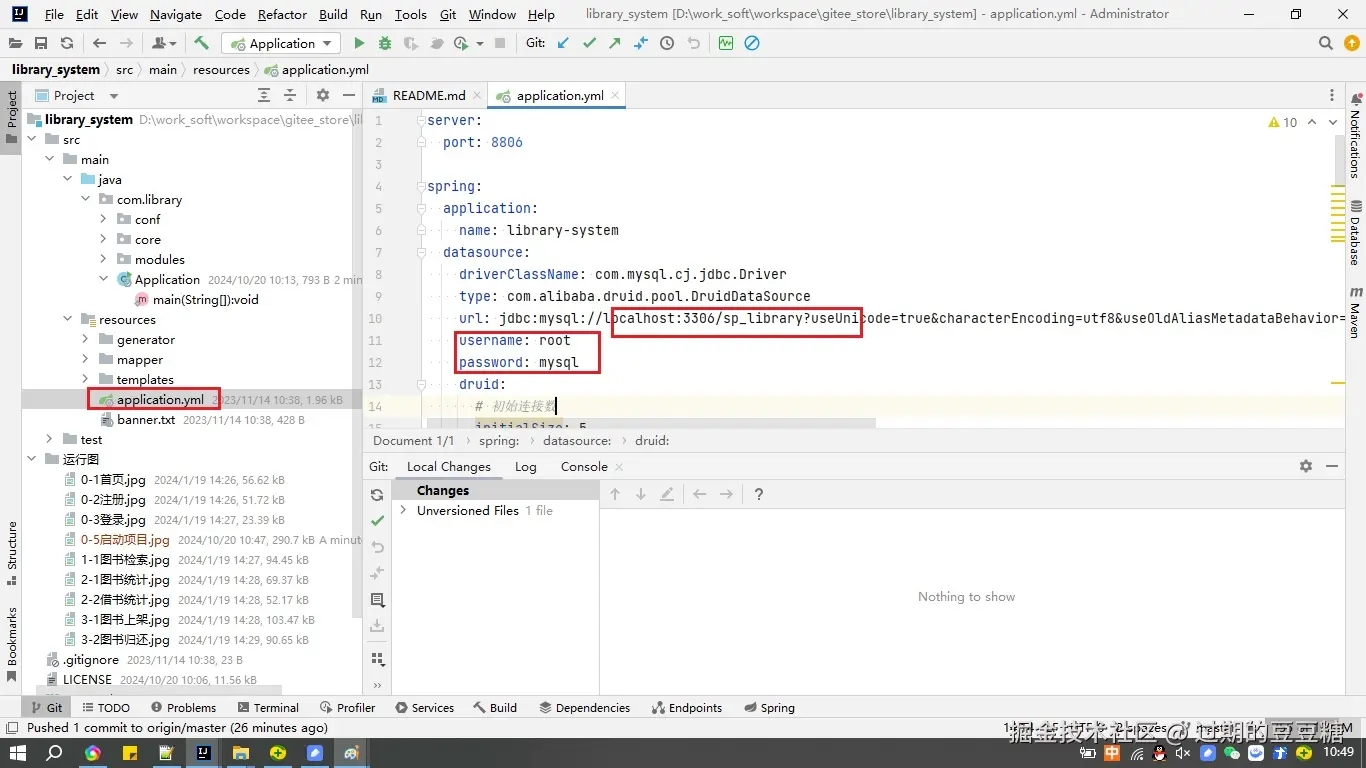Select banner.txt in project tree
The width and height of the screenshot is (1366, 768).
pos(146,419)
